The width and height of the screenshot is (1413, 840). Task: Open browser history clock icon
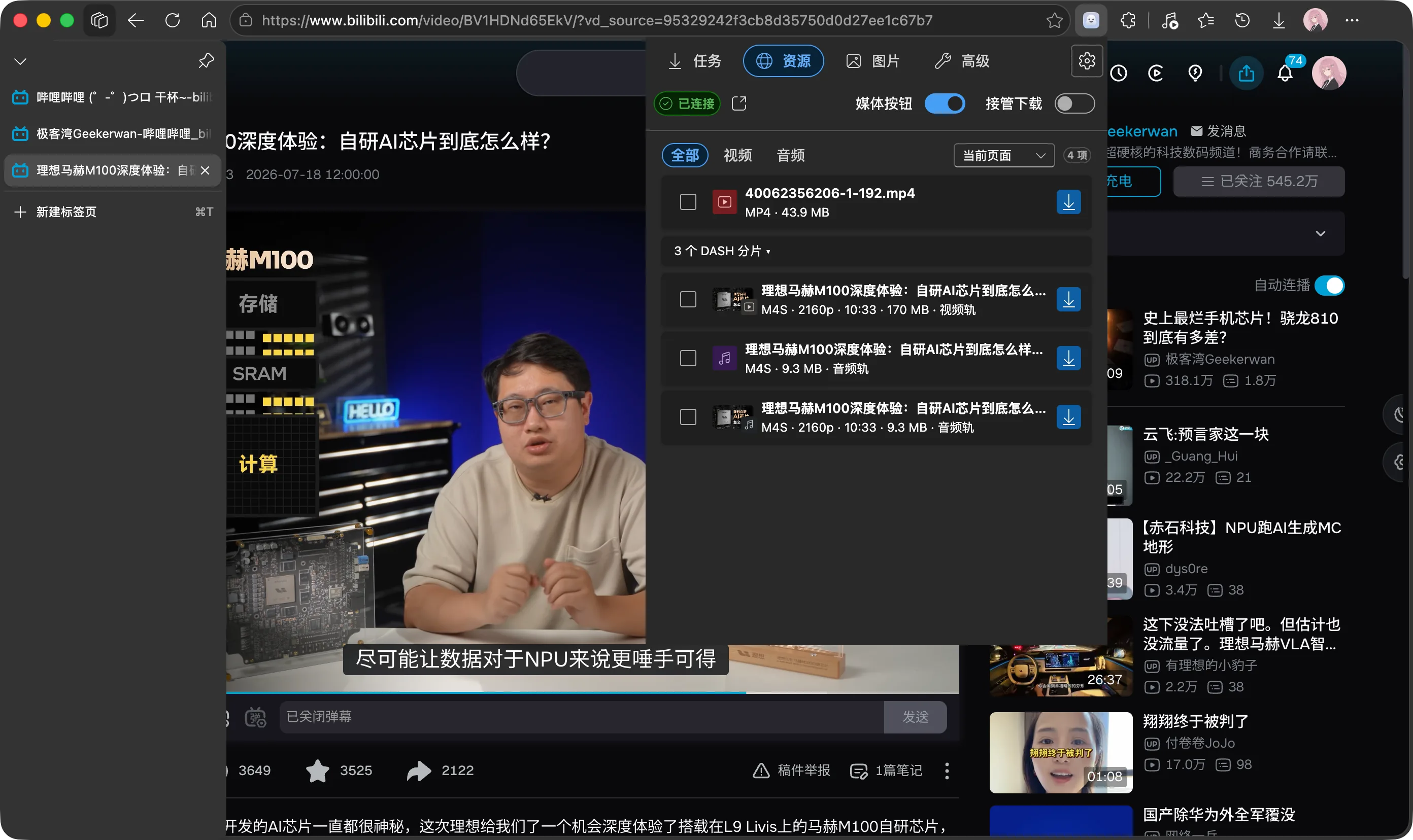pyautogui.click(x=1242, y=21)
